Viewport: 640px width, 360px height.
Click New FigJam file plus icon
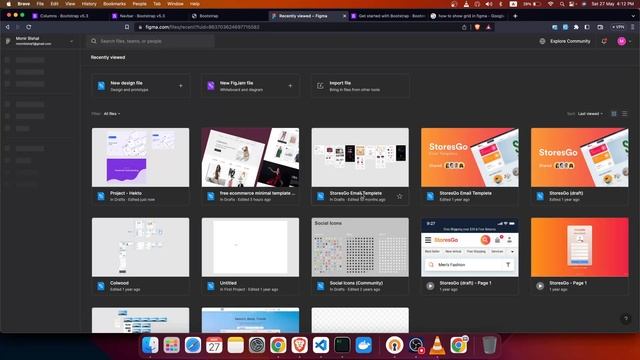click(x=290, y=86)
